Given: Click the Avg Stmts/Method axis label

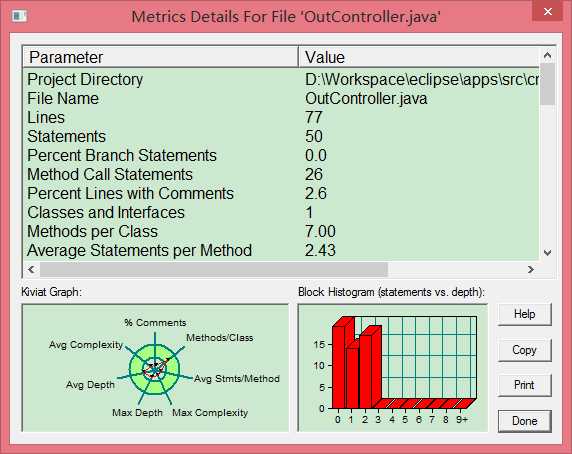Looking at the screenshot, I should tap(237, 379).
